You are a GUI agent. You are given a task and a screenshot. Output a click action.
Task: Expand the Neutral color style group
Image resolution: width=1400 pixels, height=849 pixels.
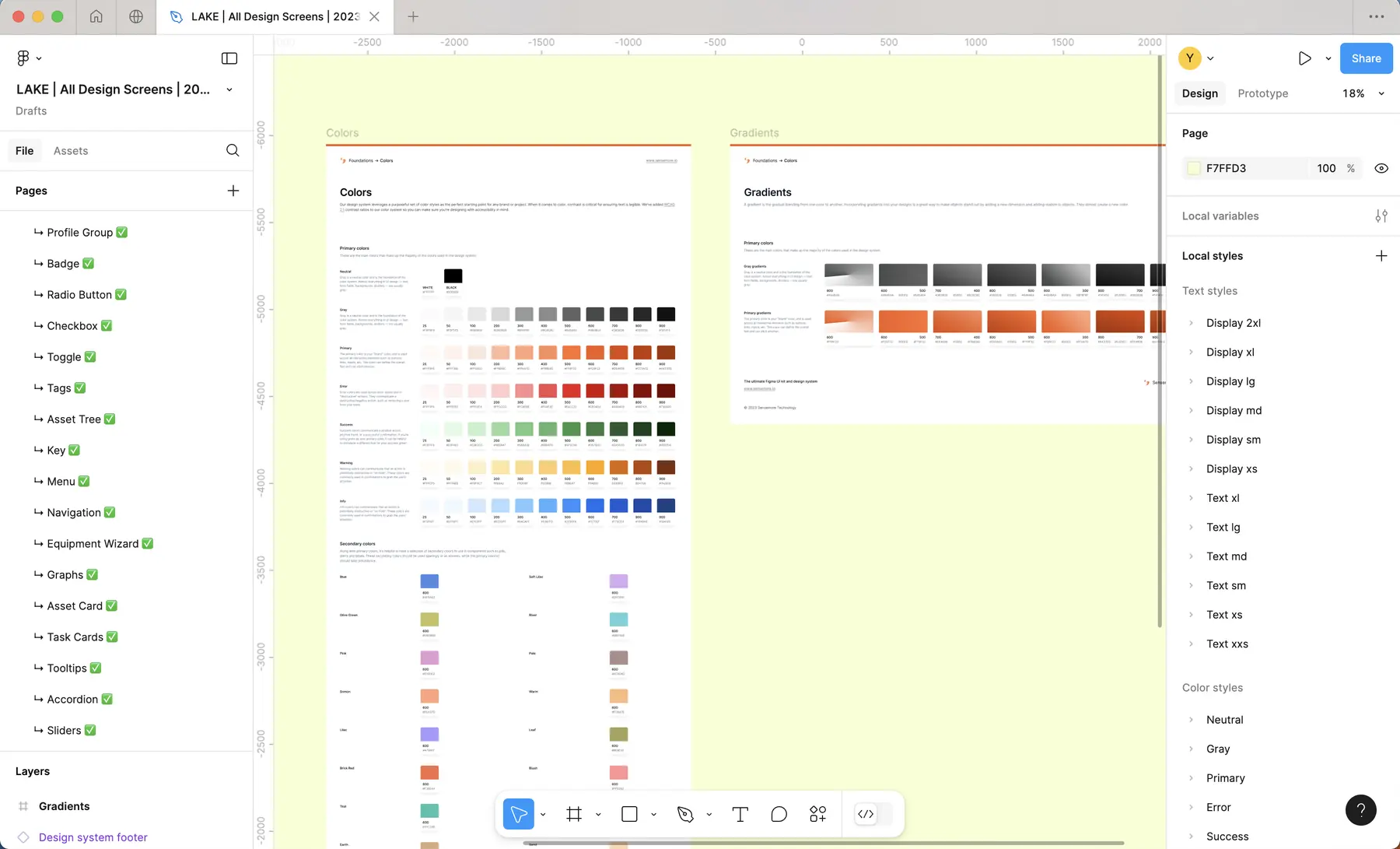pyautogui.click(x=1191, y=720)
